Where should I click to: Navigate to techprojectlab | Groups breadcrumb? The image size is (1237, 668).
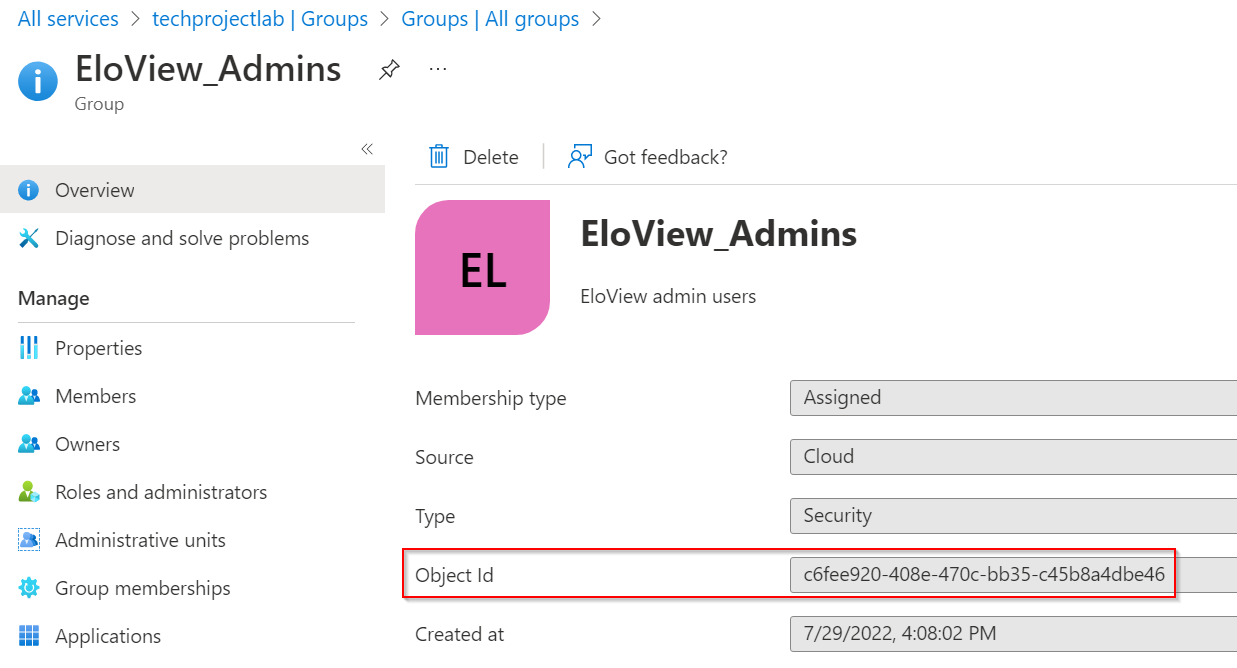[260, 19]
